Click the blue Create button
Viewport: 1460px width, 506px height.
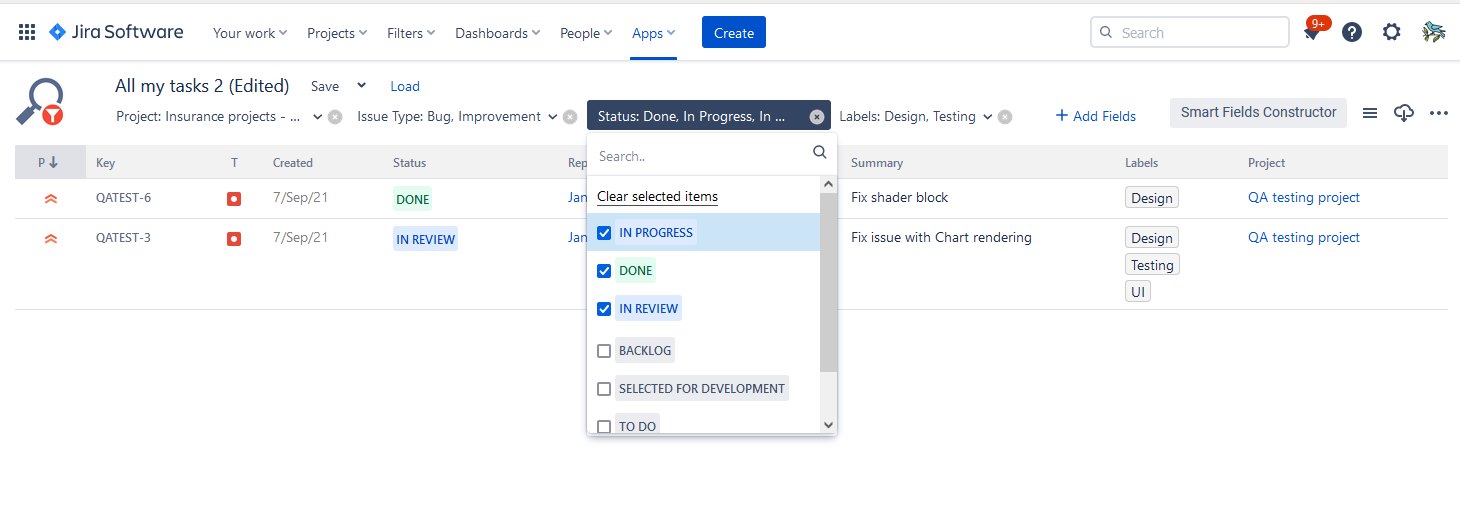[733, 33]
